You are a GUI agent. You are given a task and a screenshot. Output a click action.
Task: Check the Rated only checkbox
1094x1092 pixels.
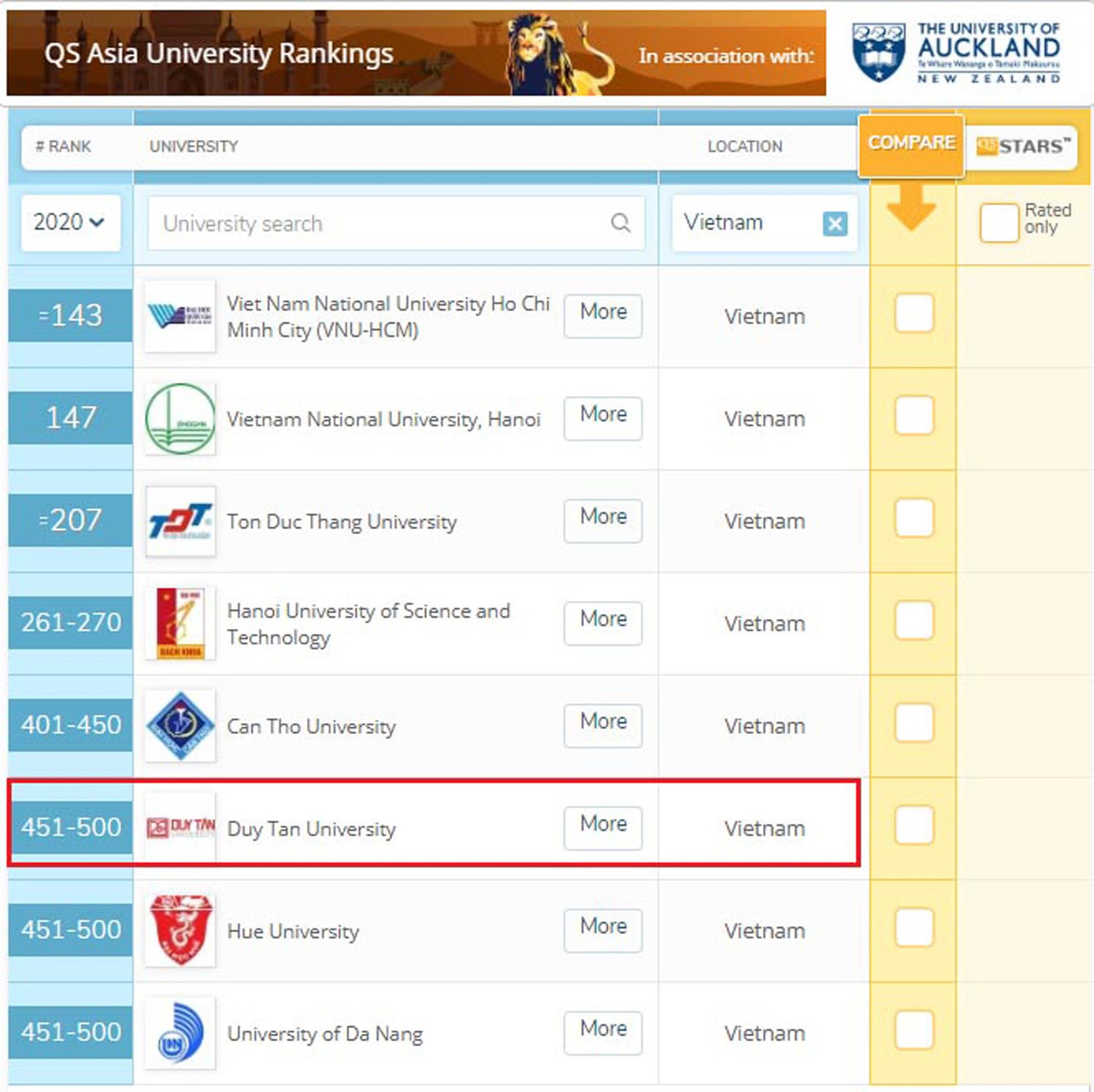(998, 223)
